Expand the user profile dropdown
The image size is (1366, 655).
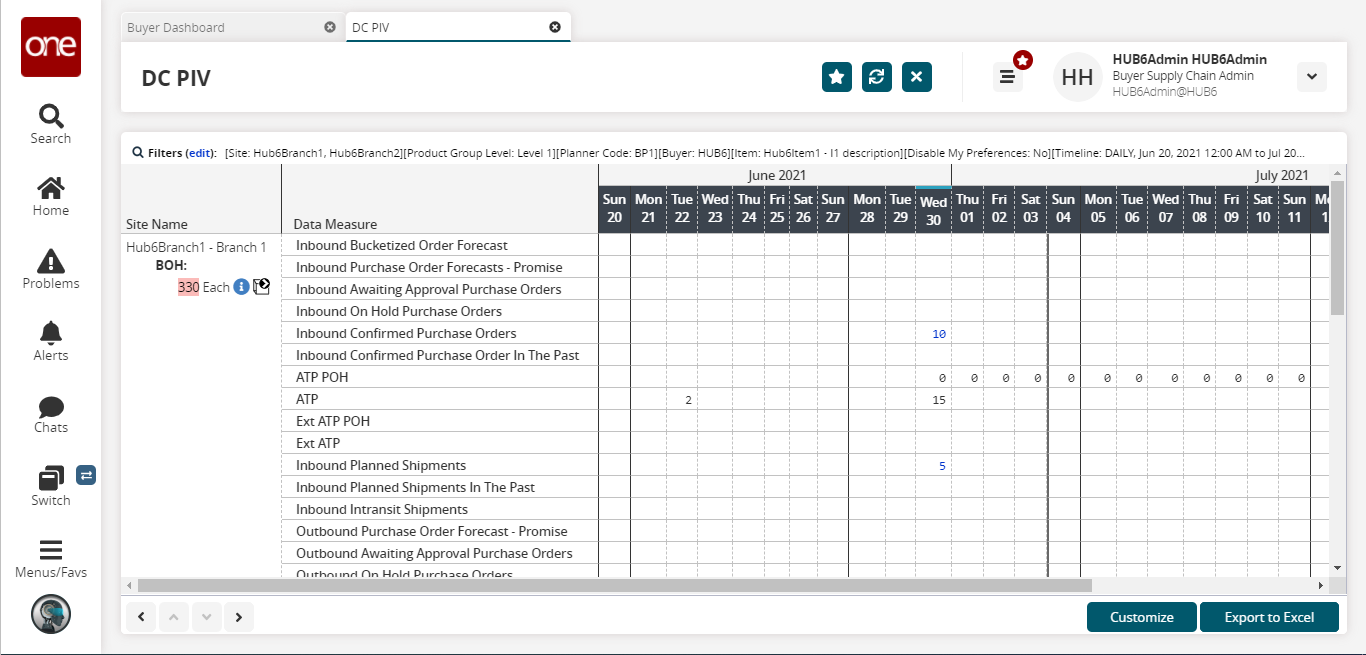click(1311, 77)
